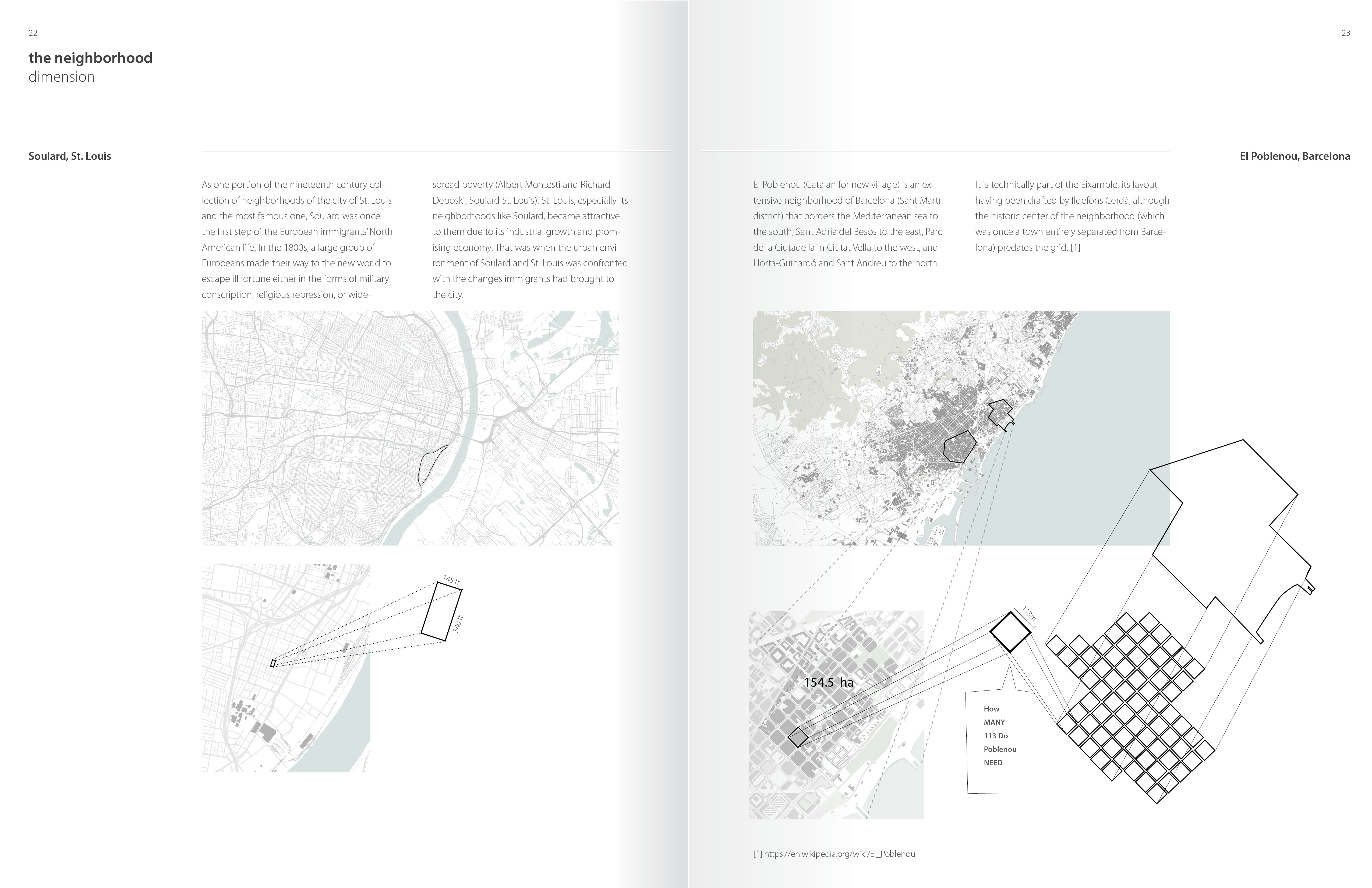Click page number 22
Viewport: 1372px width, 888px height.
(x=33, y=33)
